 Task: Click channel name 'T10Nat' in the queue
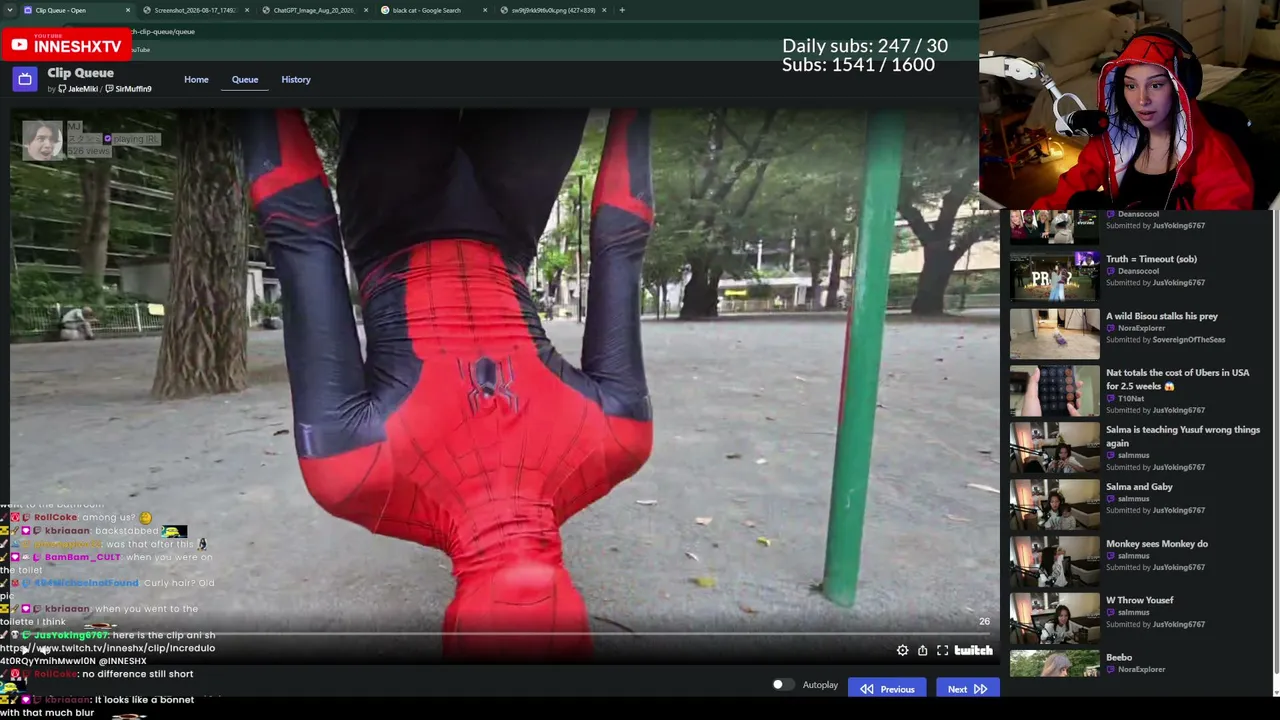pyautogui.click(x=1131, y=399)
